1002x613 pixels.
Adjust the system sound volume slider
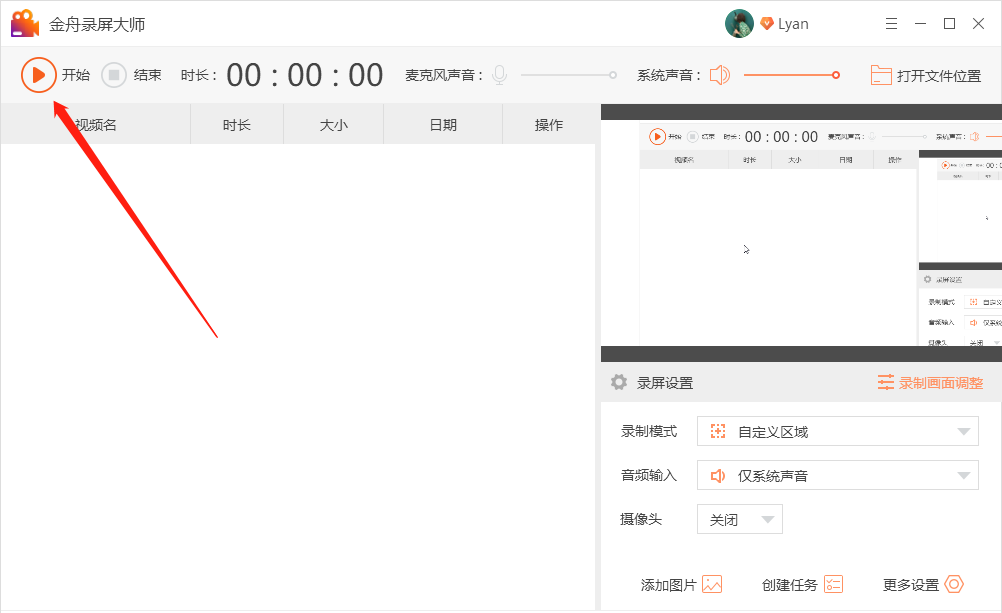(x=792, y=75)
